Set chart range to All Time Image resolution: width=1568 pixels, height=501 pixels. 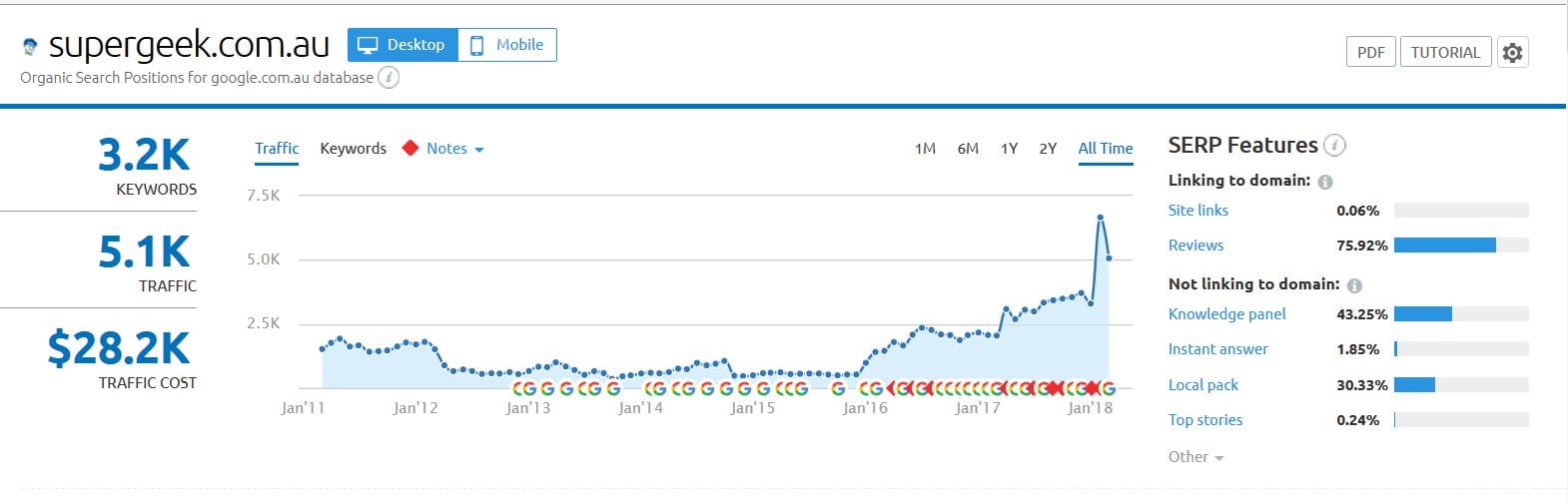point(1106,149)
